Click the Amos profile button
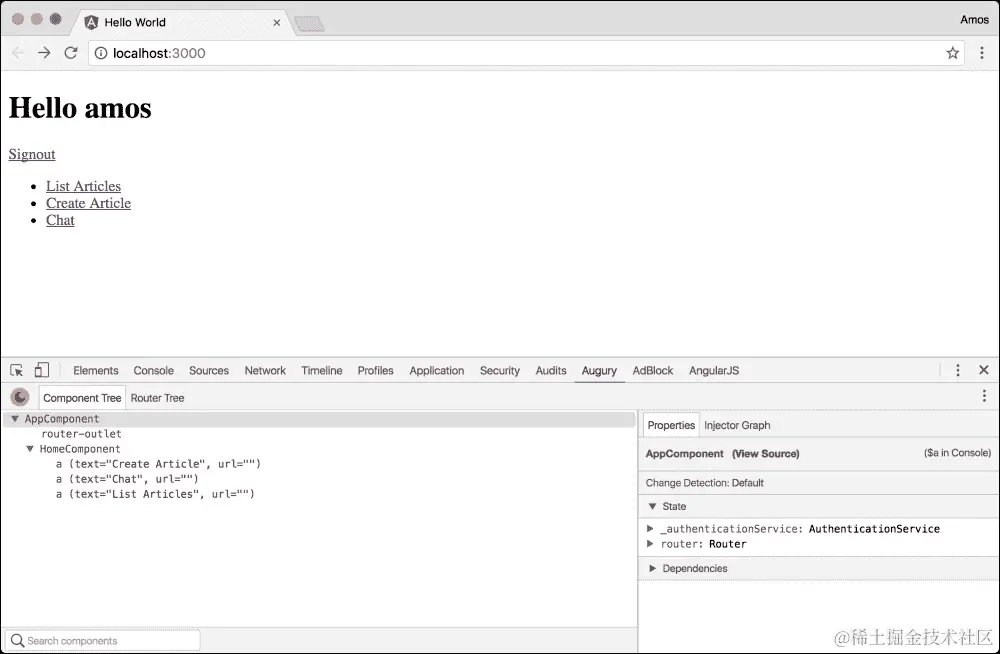 click(974, 20)
